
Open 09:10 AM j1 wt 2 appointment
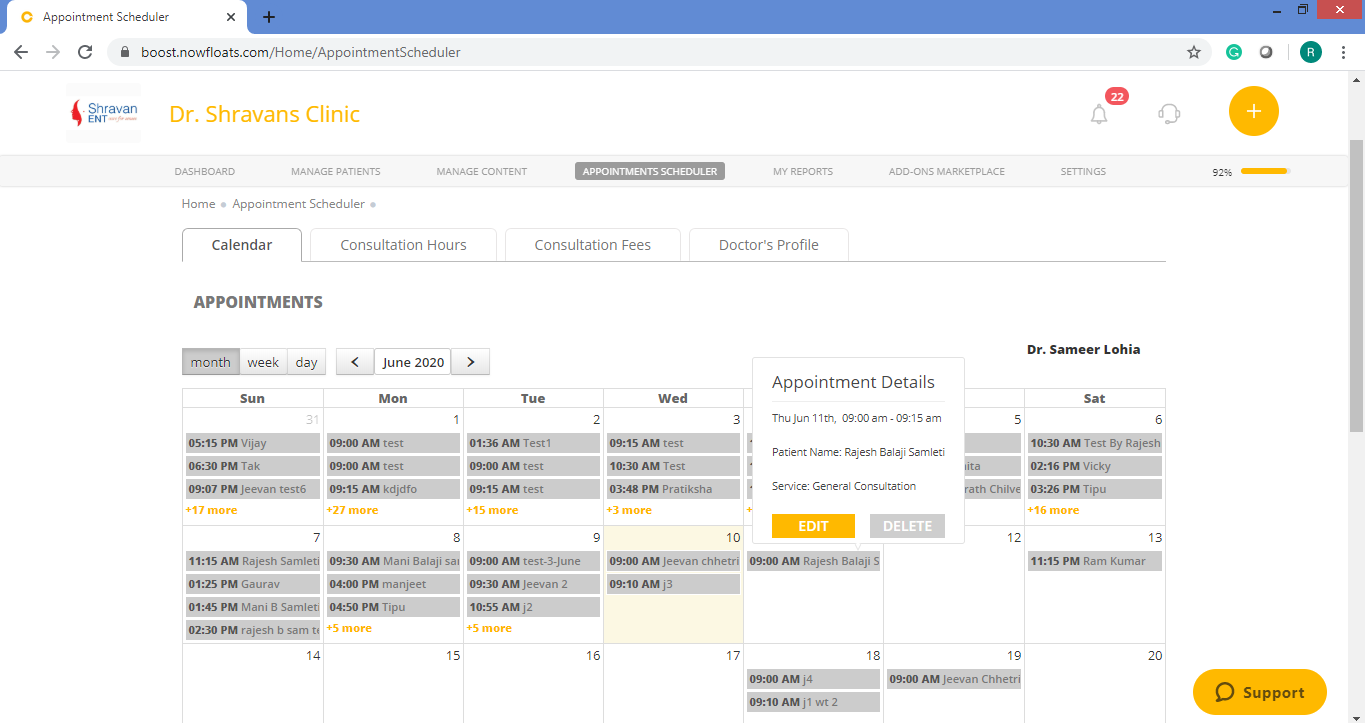(x=814, y=702)
